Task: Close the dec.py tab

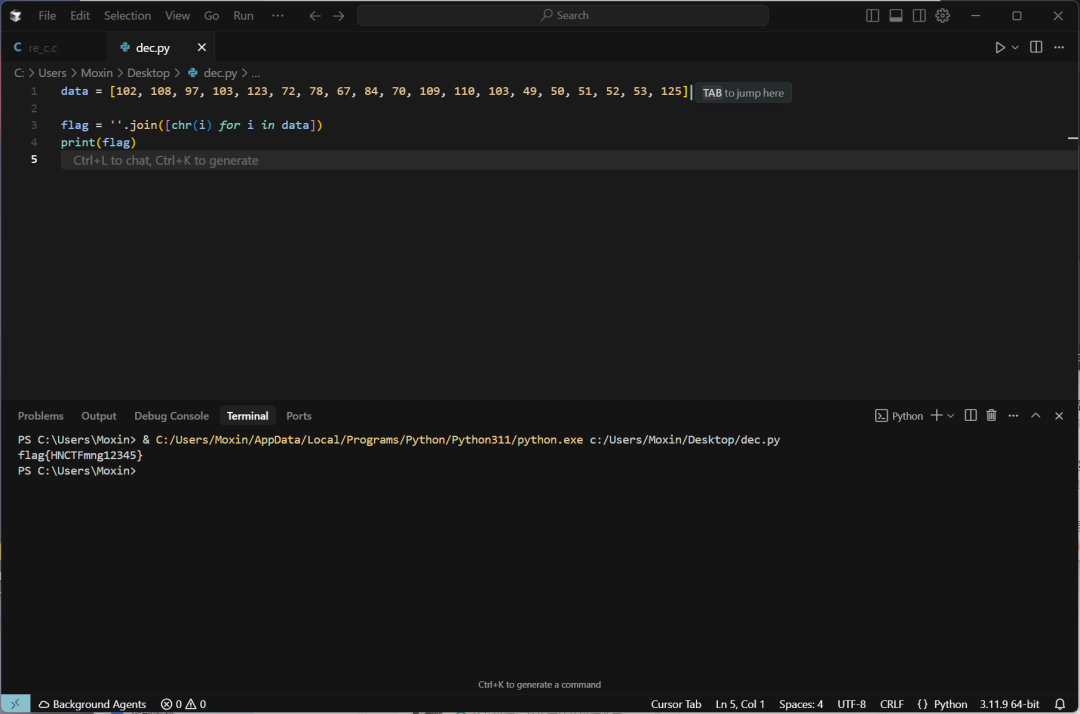Action: pos(202,48)
